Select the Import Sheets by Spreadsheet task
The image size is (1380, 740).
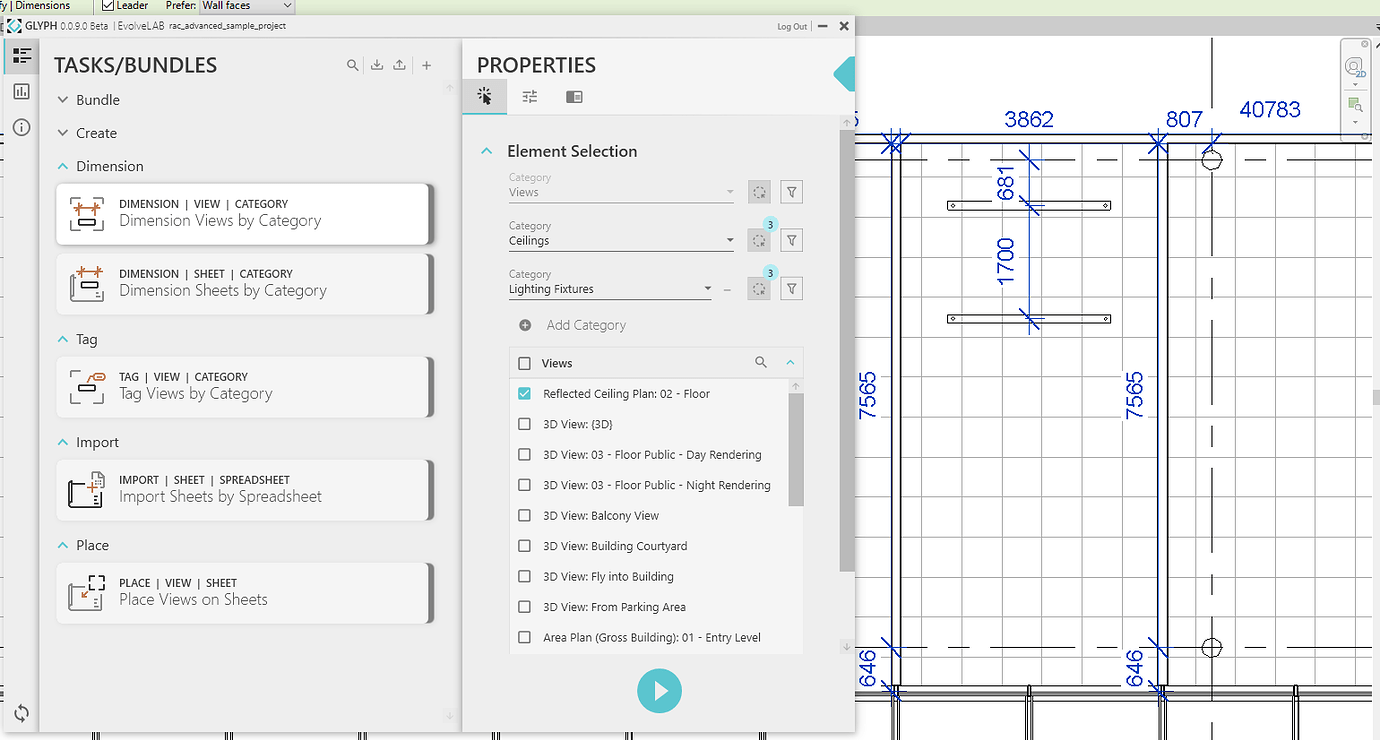pyautogui.click(x=244, y=490)
